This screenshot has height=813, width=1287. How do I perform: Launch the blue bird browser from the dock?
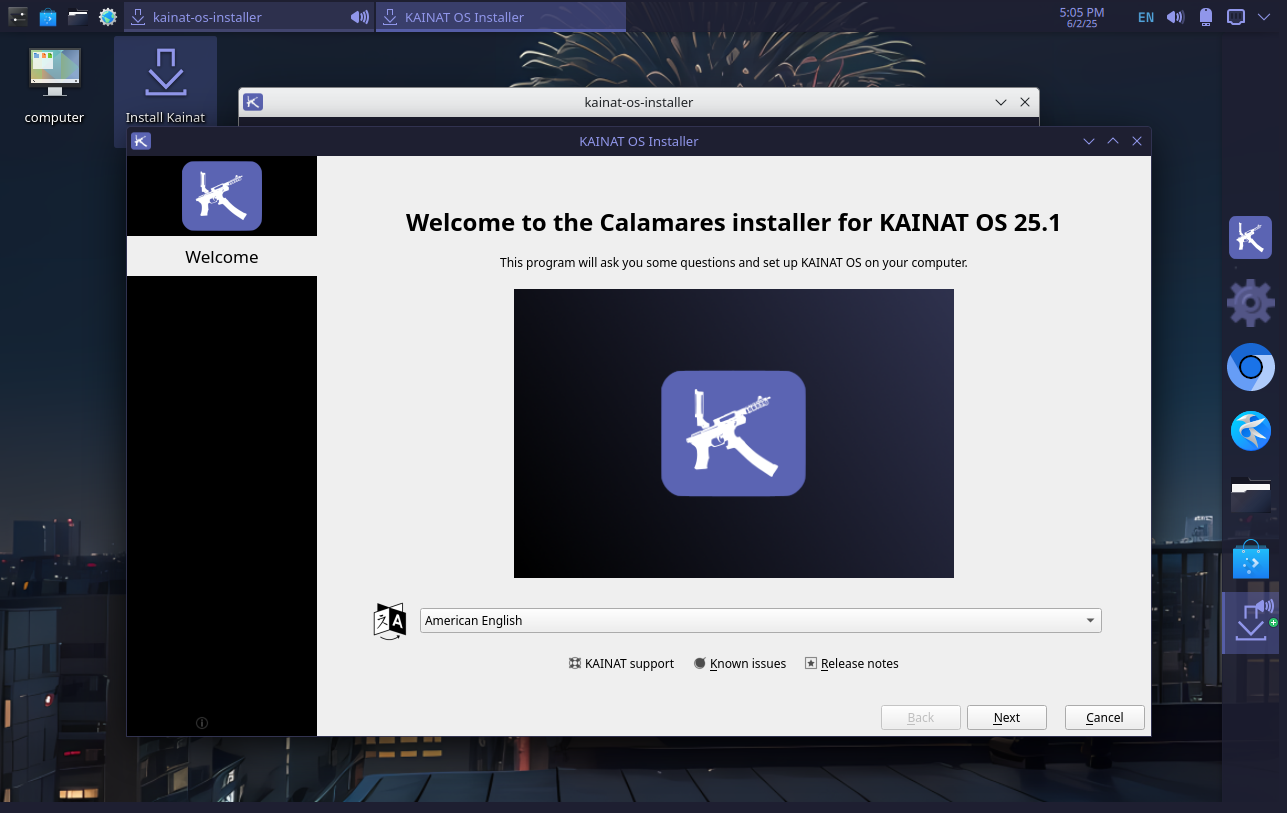click(1250, 431)
